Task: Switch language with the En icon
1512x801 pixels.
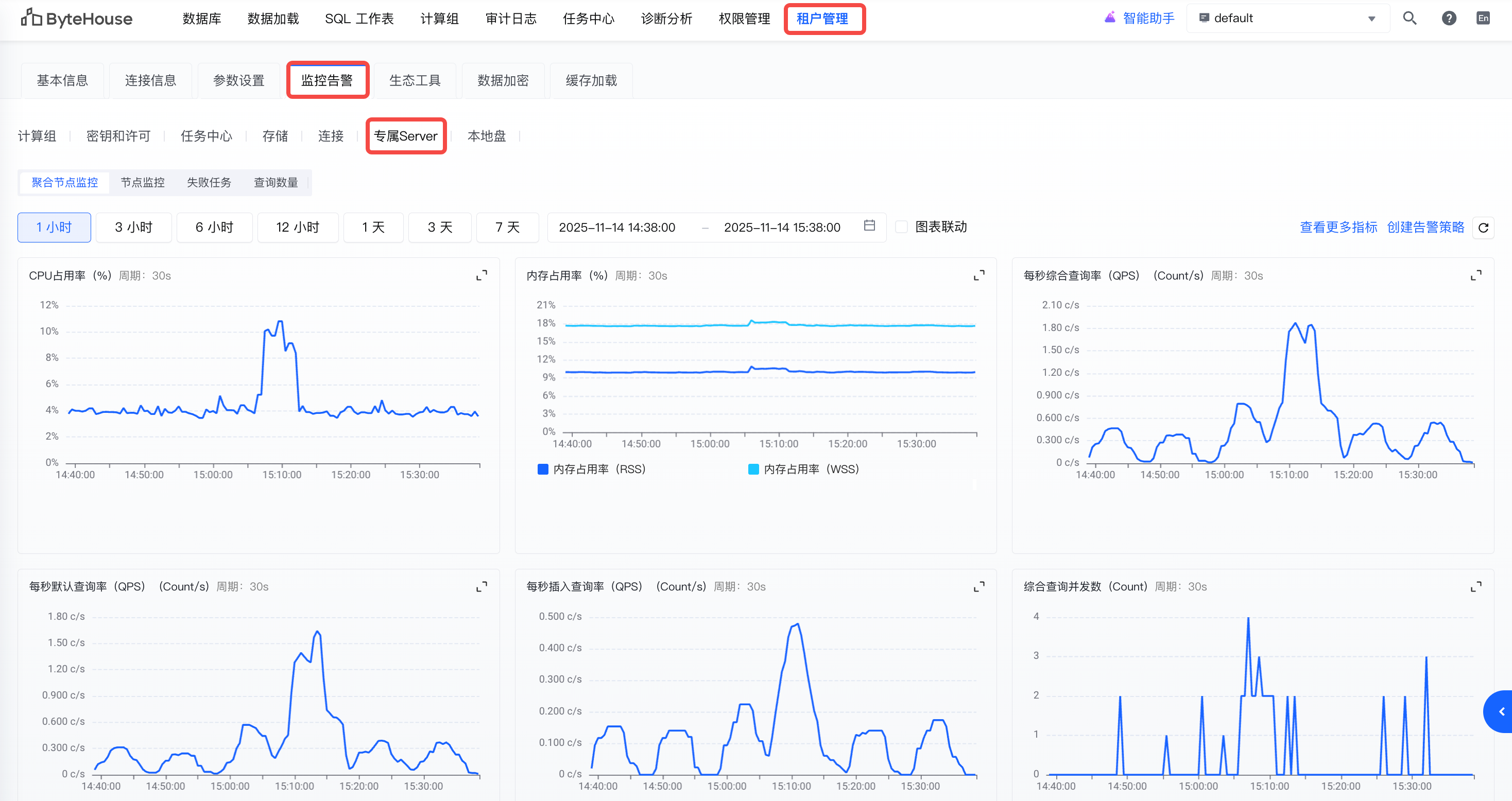Action: (x=1483, y=18)
